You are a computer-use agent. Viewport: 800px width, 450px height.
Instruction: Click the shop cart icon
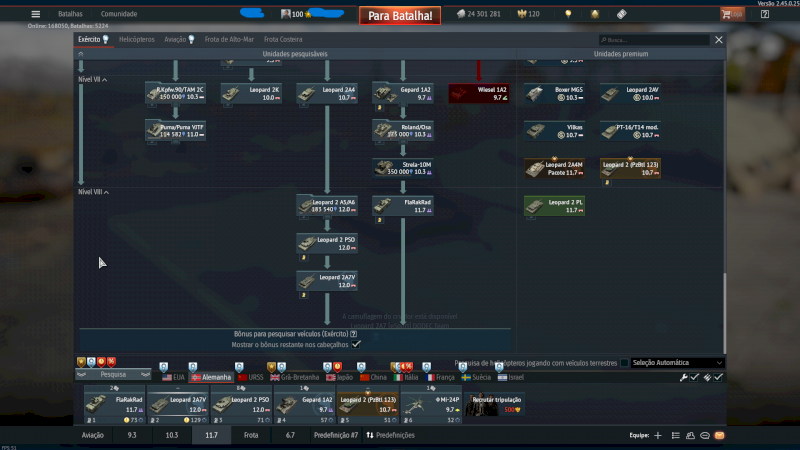click(728, 14)
